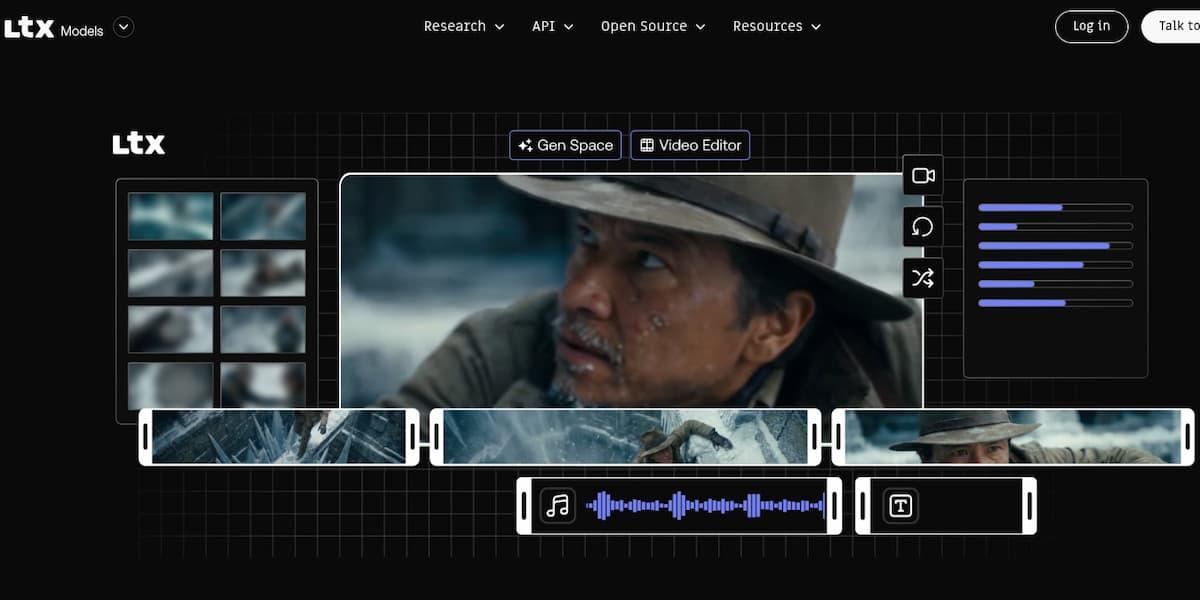
Task: Grab right trim handle of ice spikes clip
Action: (x=413, y=437)
